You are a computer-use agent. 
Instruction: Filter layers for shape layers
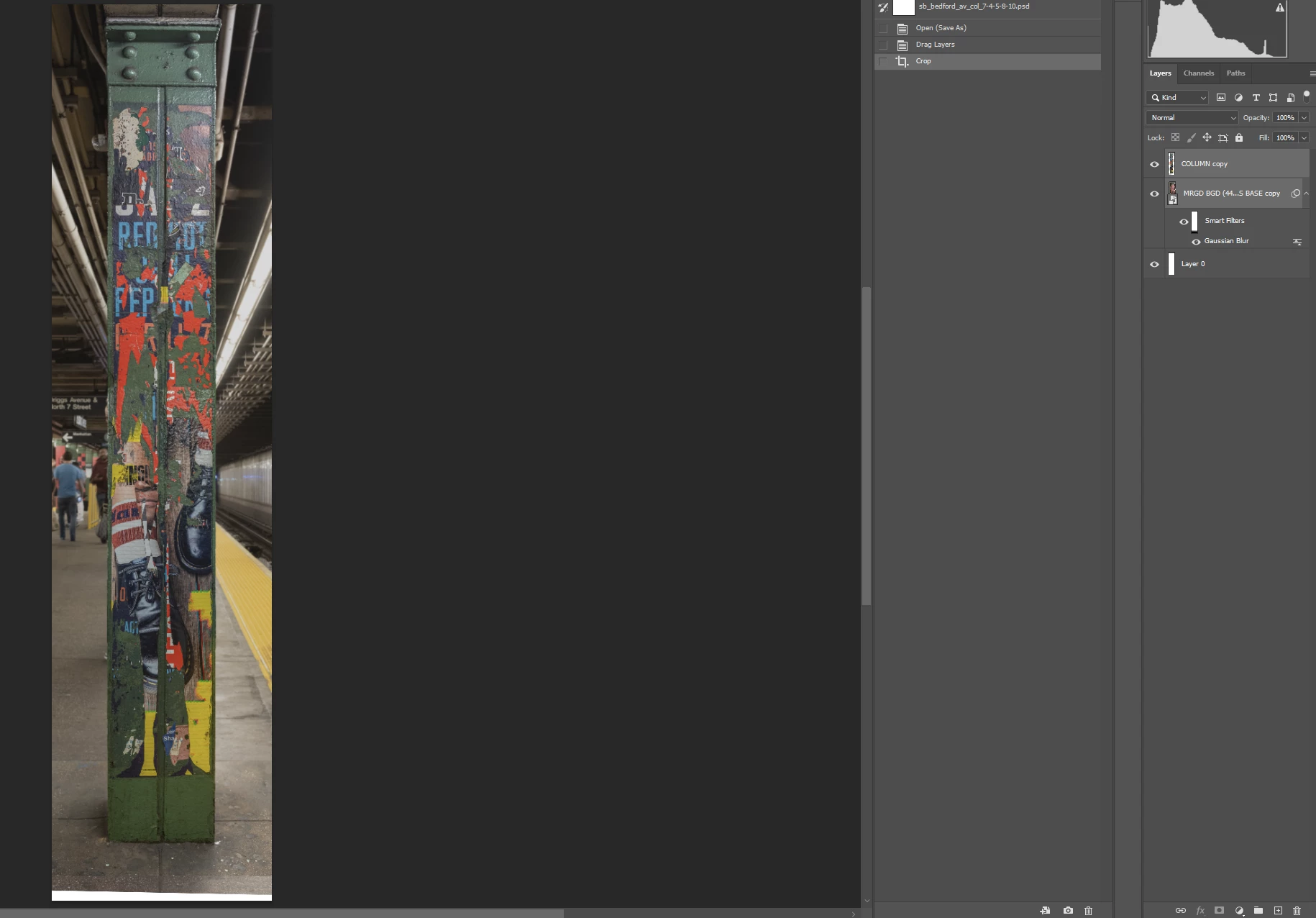1273,98
